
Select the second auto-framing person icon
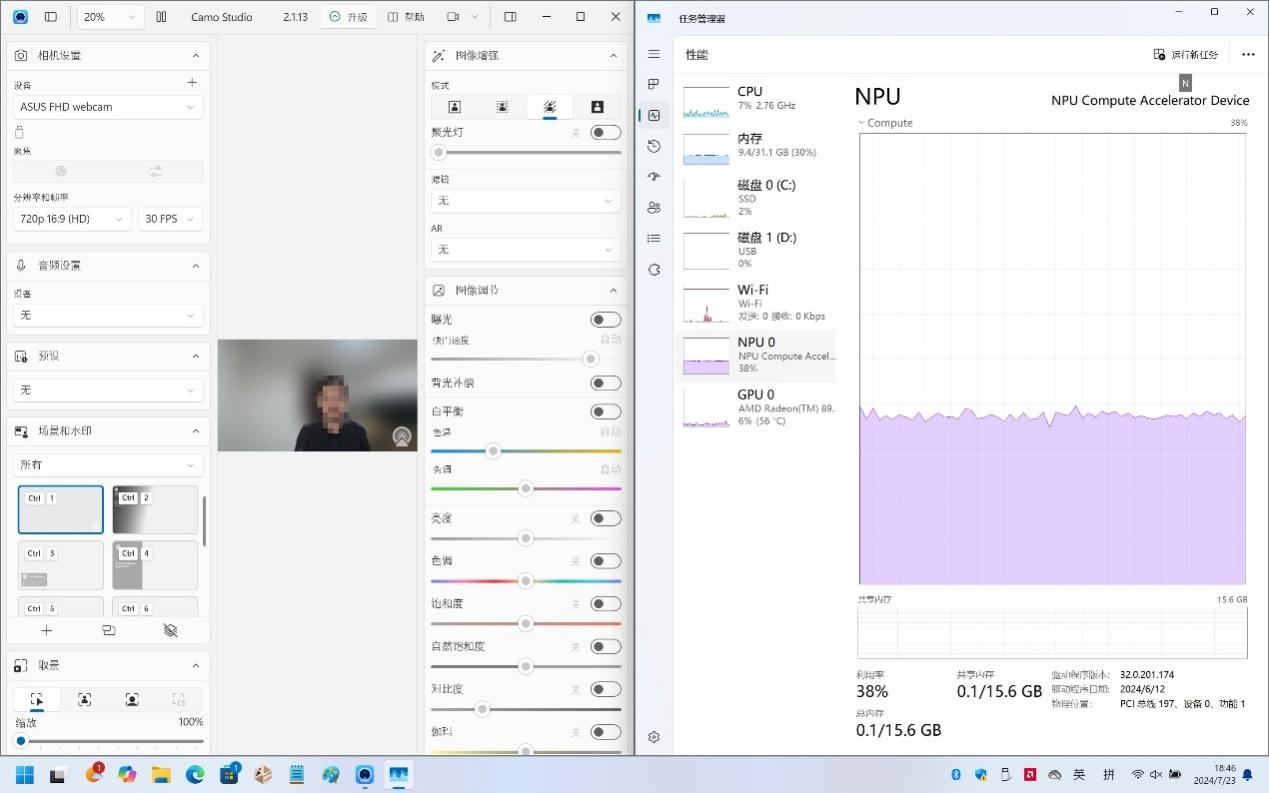(x=84, y=700)
